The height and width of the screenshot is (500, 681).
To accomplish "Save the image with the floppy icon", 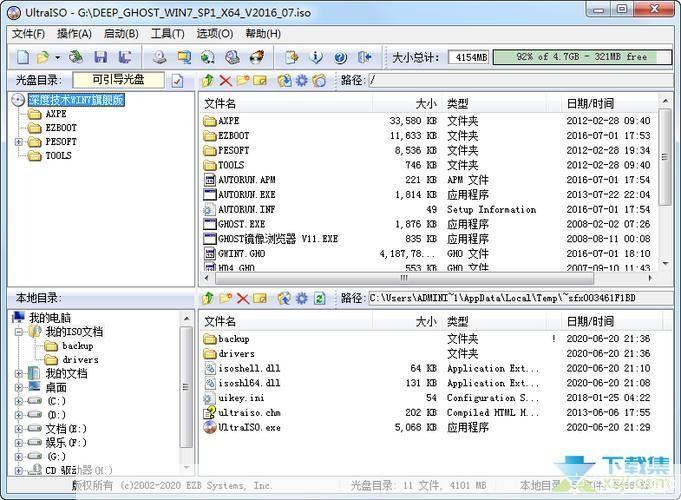I will pos(101,57).
